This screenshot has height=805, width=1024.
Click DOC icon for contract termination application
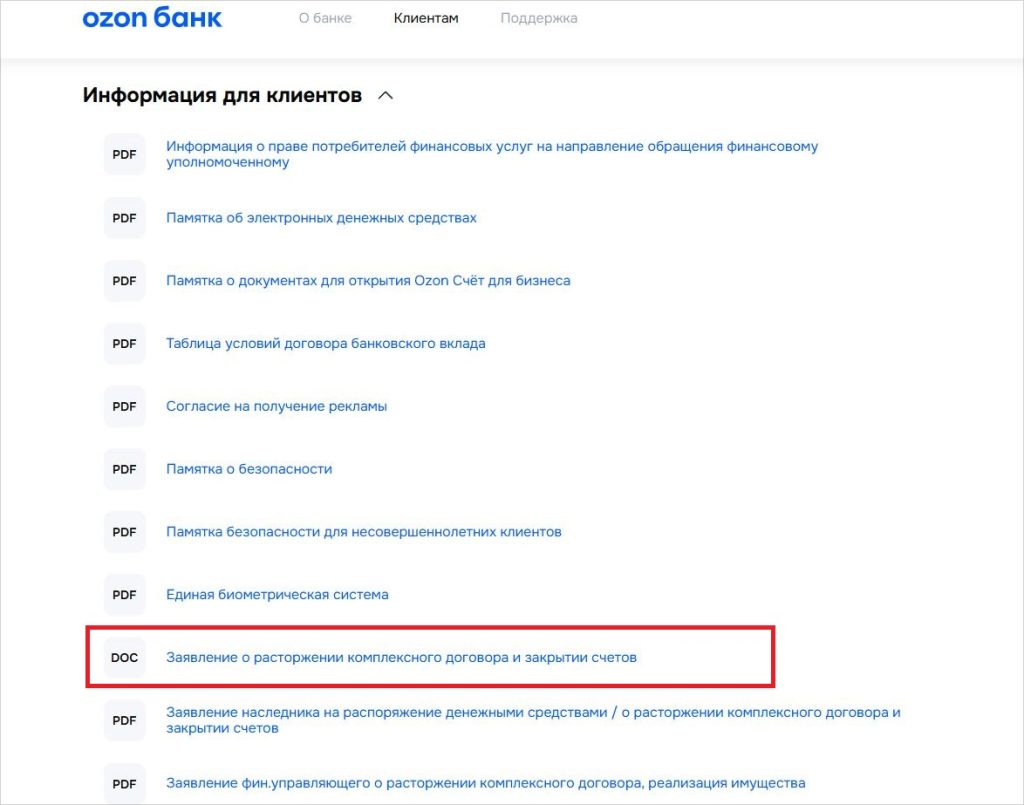tap(124, 658)
